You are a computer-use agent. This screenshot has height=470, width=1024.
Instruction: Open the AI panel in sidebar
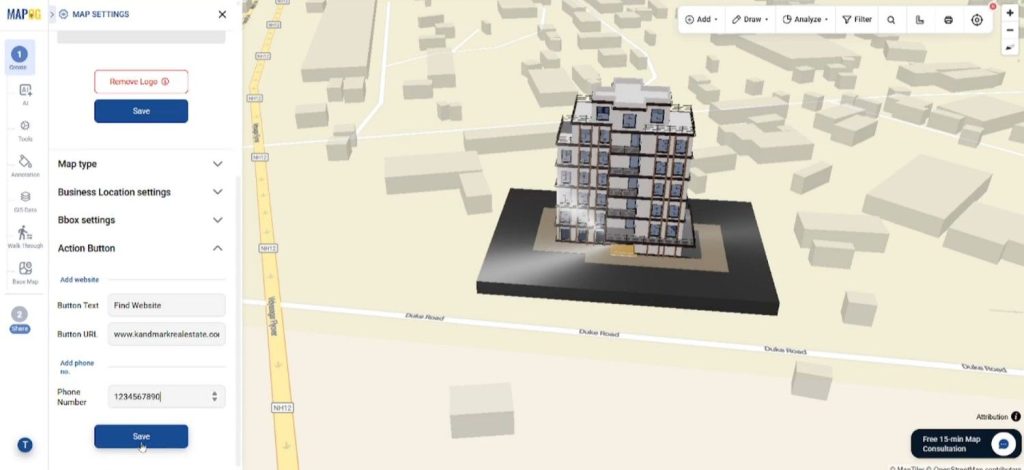click(25, 94)
